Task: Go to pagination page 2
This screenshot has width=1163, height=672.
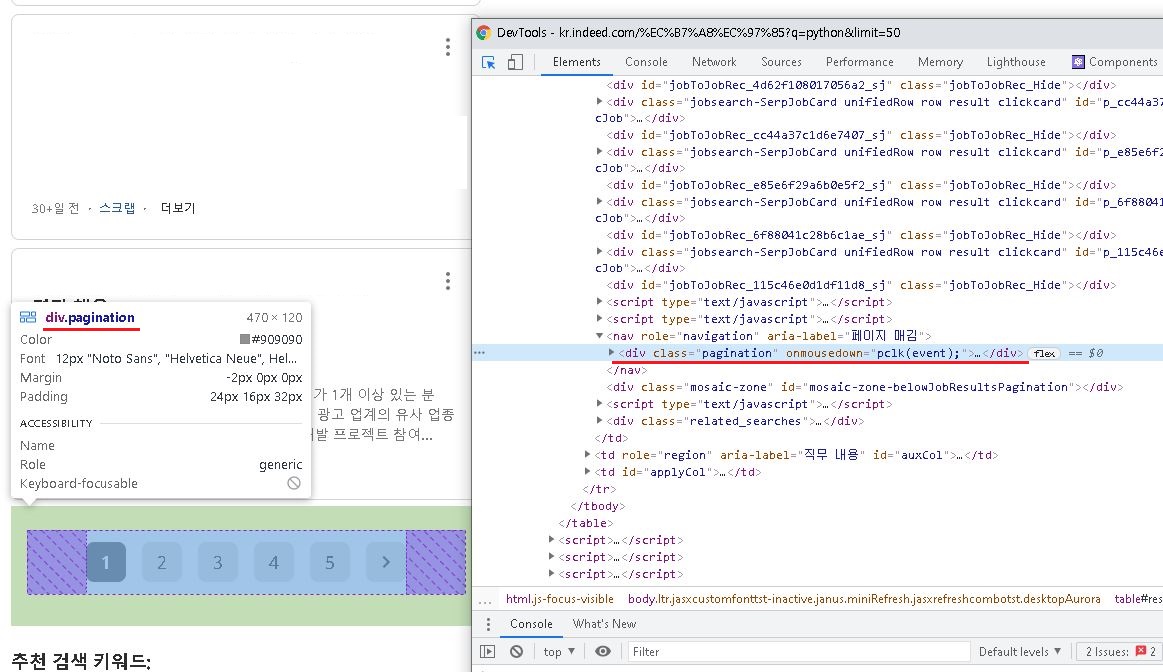Action: click(x=162, y=562)
